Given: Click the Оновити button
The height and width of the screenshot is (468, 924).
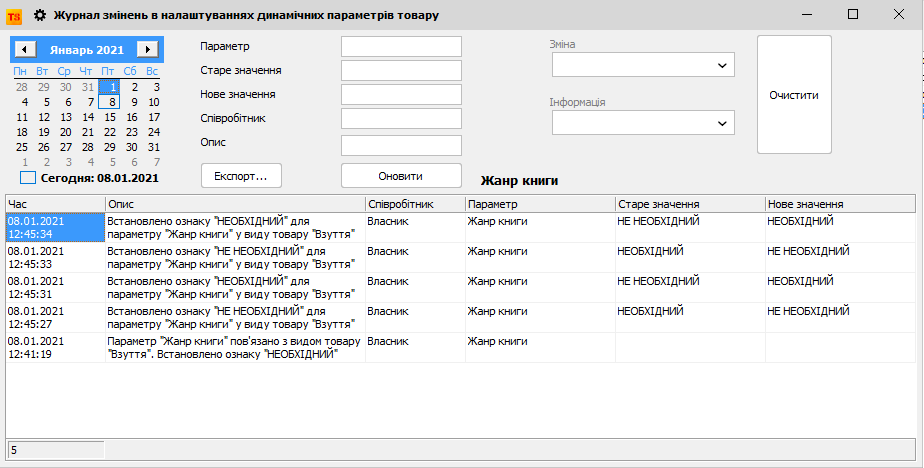Looking at the screenshot, I should [400, 175].
